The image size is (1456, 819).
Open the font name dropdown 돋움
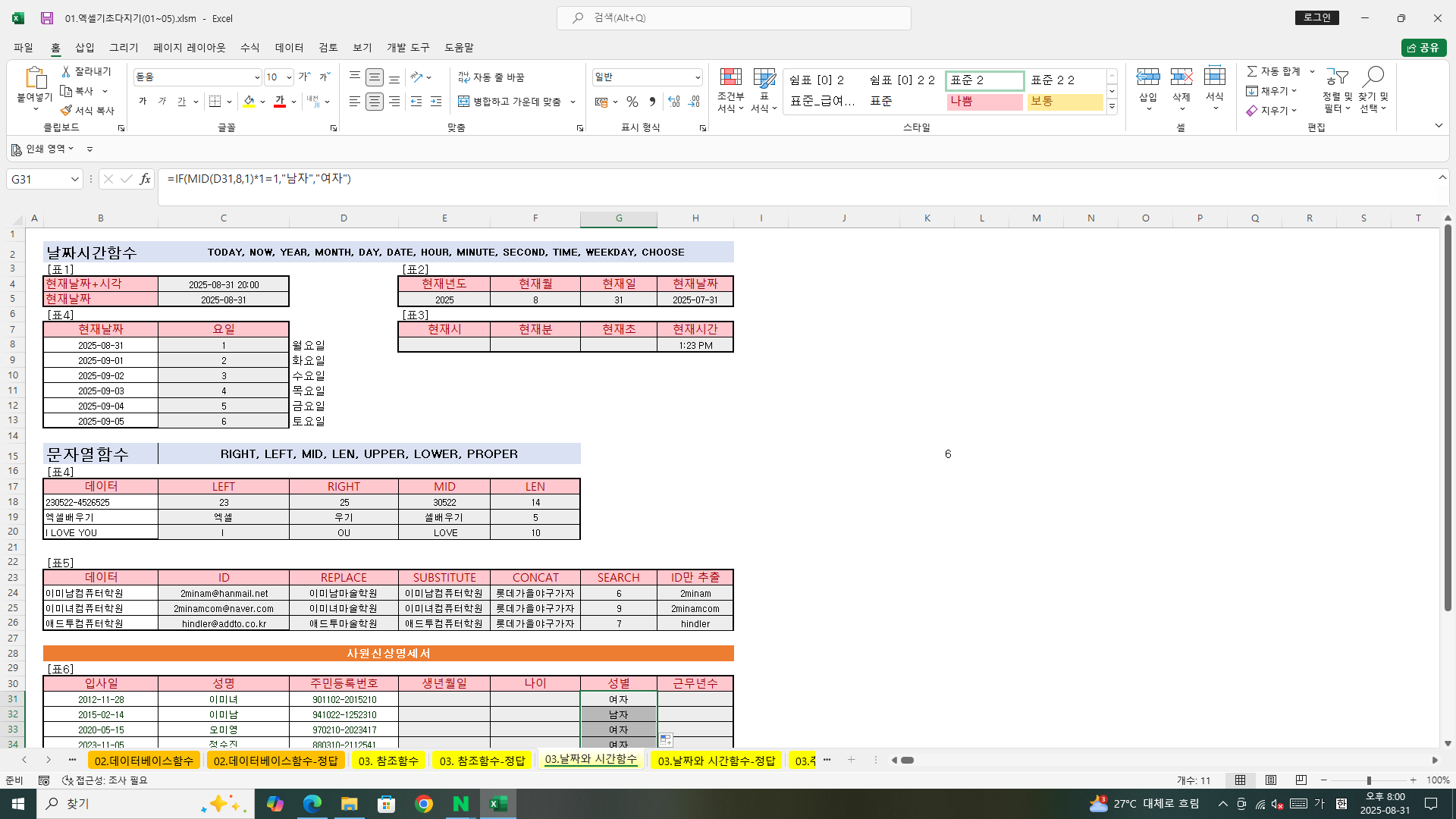[257, 77]
